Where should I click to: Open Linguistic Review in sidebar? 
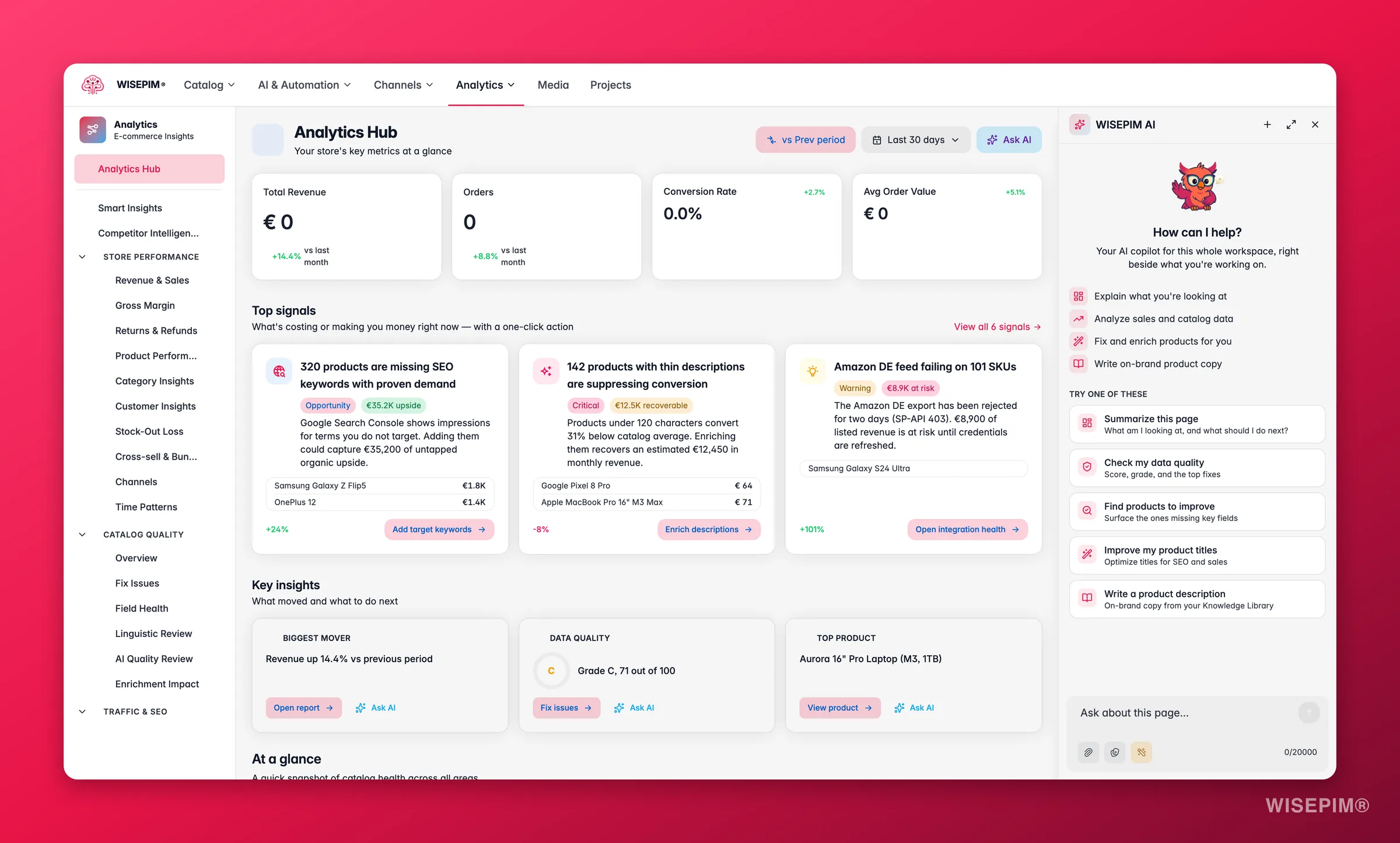[153, 634]
